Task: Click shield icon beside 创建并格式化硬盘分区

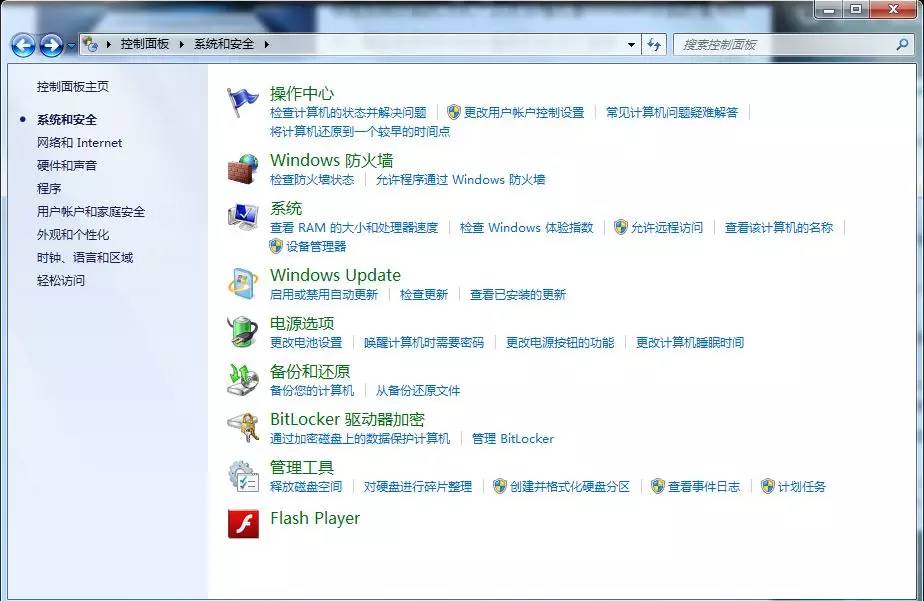Action: click(500, 486)
